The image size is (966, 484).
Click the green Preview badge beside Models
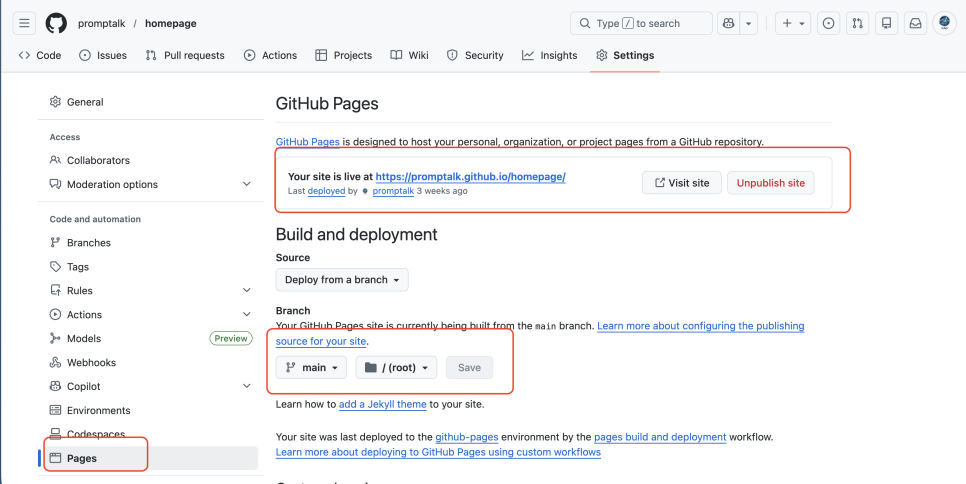pos(231,338)
